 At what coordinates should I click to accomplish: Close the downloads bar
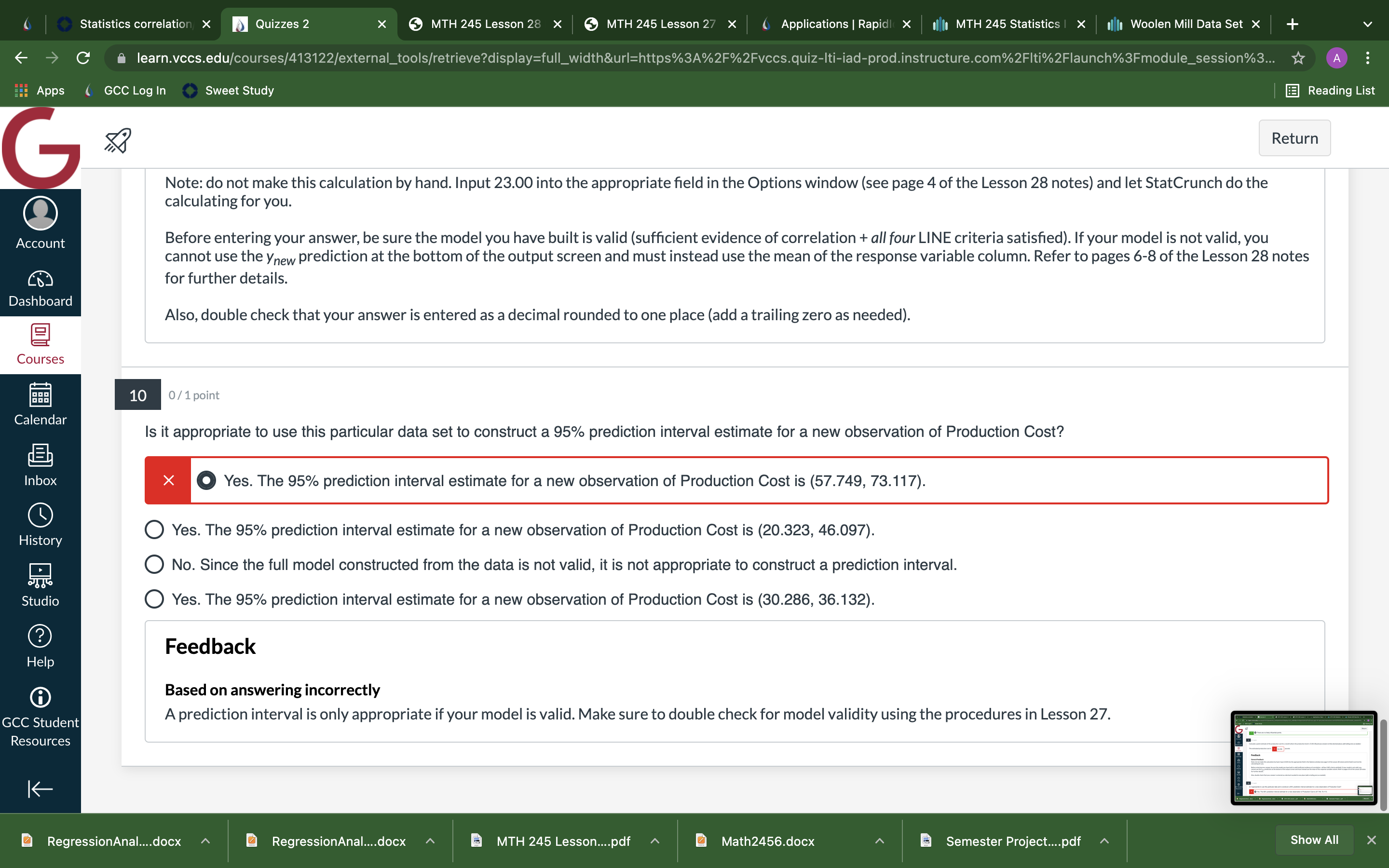point(1372,840)
